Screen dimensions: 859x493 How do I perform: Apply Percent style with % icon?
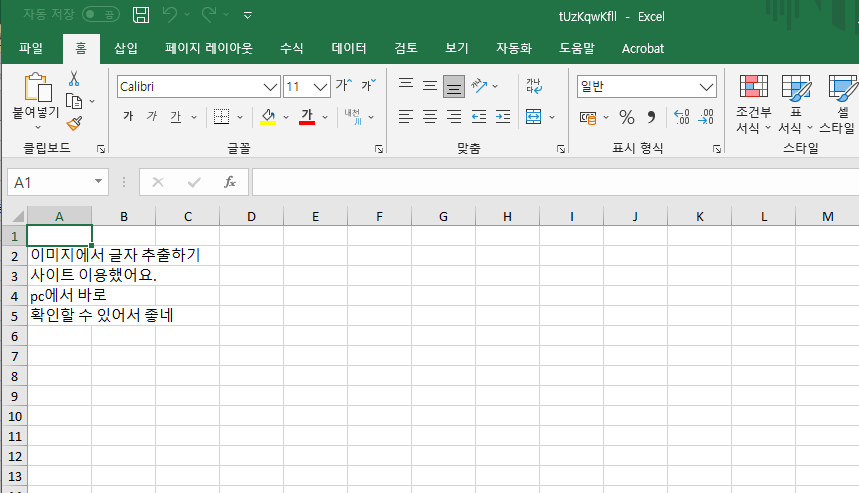click(x=627, y=117)
